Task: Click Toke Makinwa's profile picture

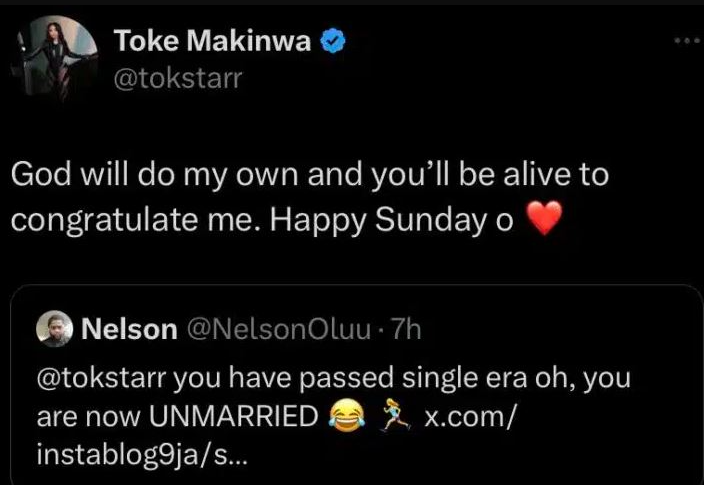Action: pyautogui.click(x=57, y=59)
